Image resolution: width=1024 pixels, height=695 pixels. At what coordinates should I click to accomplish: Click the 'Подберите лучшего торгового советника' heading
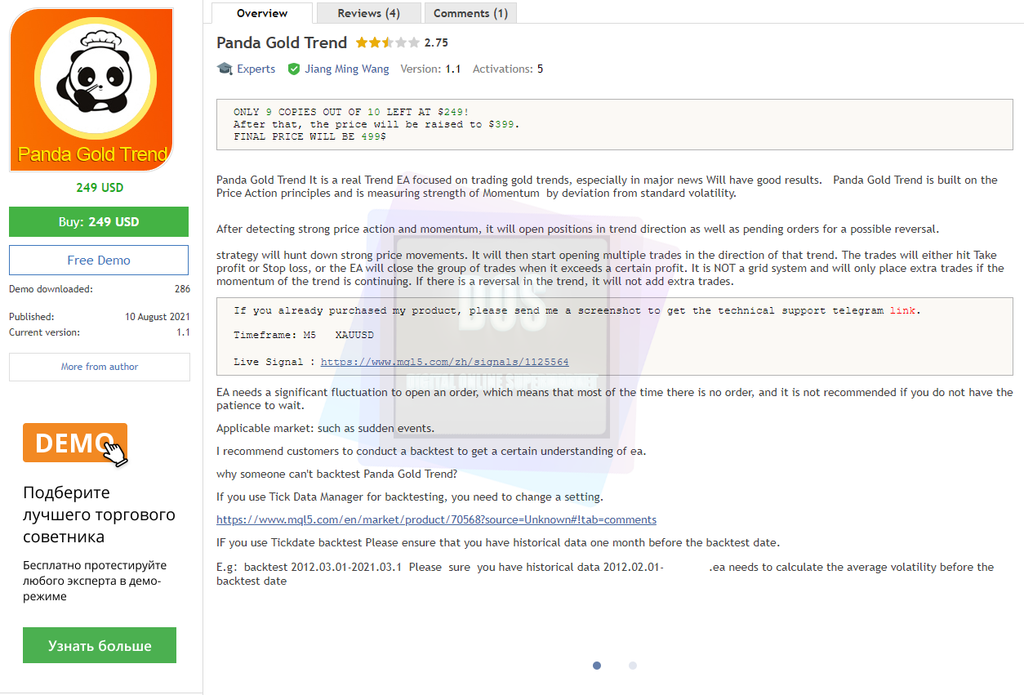coord(99,515)
